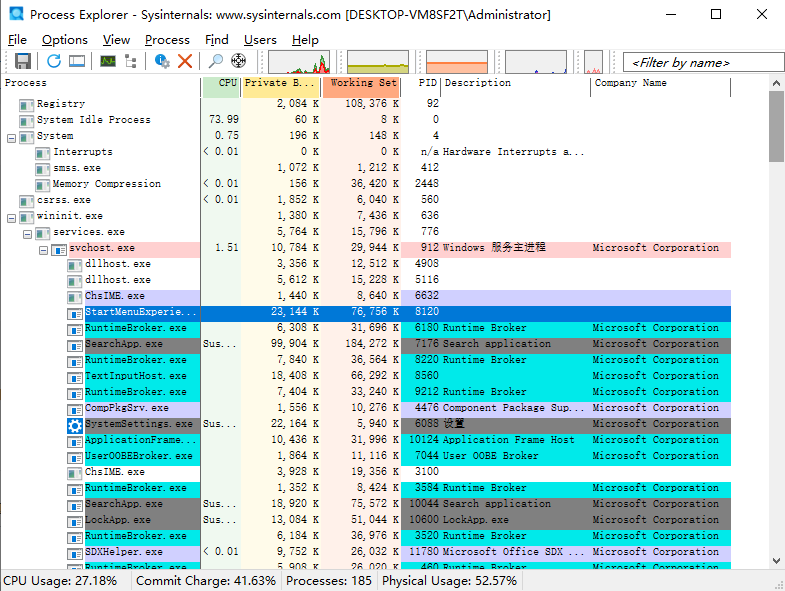Collapse the services.exe tree node
The height and width of the screenshot is (591, 785).
tap(28, 234)
